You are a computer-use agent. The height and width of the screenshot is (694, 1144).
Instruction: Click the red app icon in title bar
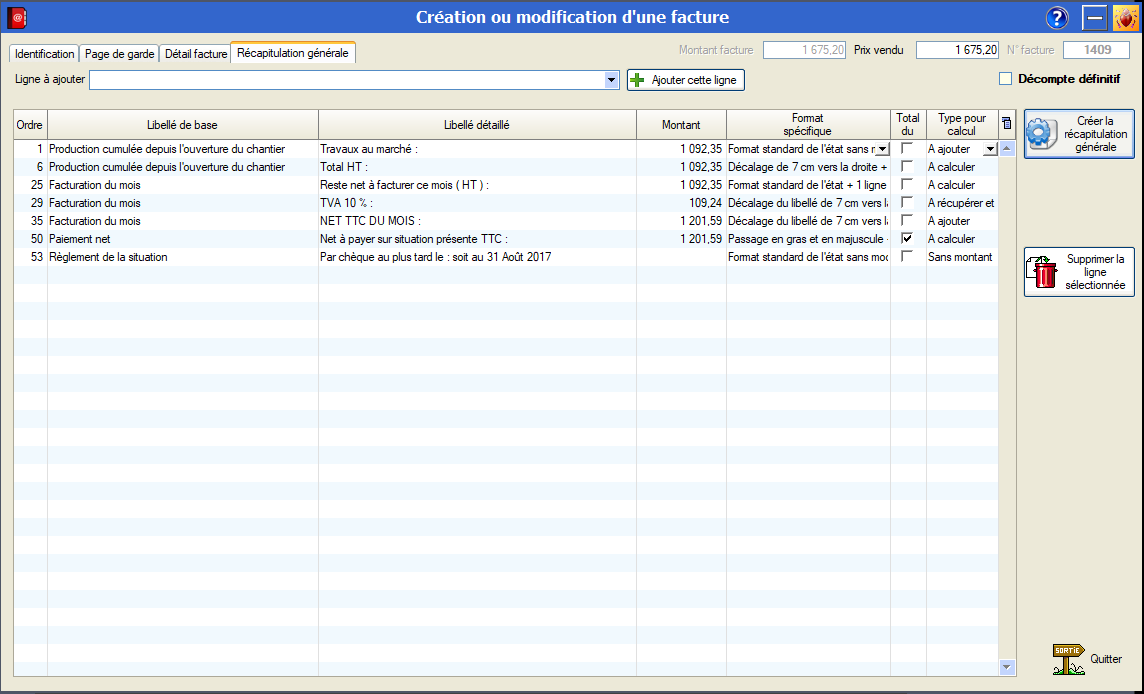17,17
